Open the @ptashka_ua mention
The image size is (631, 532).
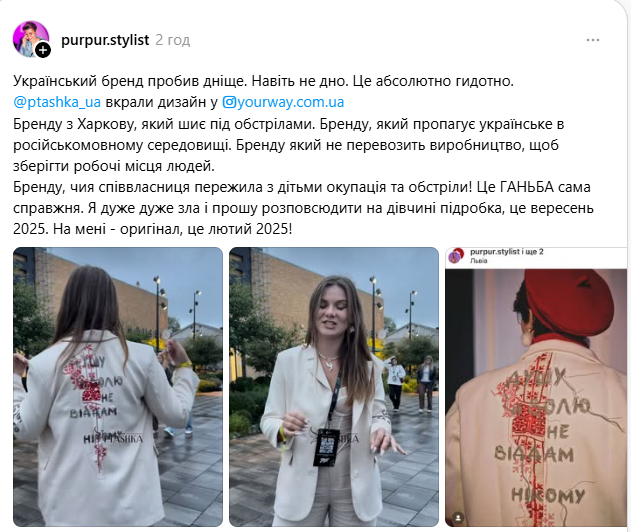pyautogui.click(x=57, y=102)
